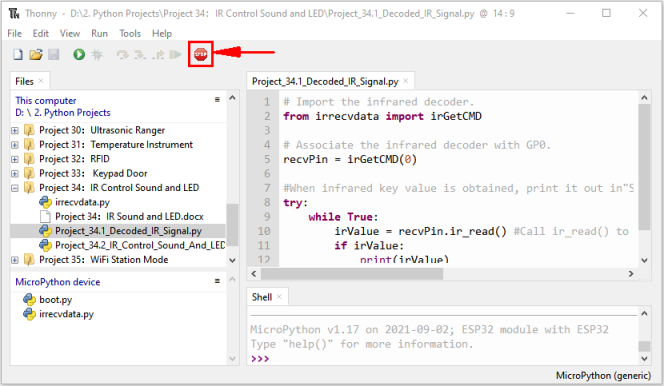Image resolution: width=664 pixels, height=387 pixels.
Task: Select boot.py on MicroPython device
Action: coord(55,300)
